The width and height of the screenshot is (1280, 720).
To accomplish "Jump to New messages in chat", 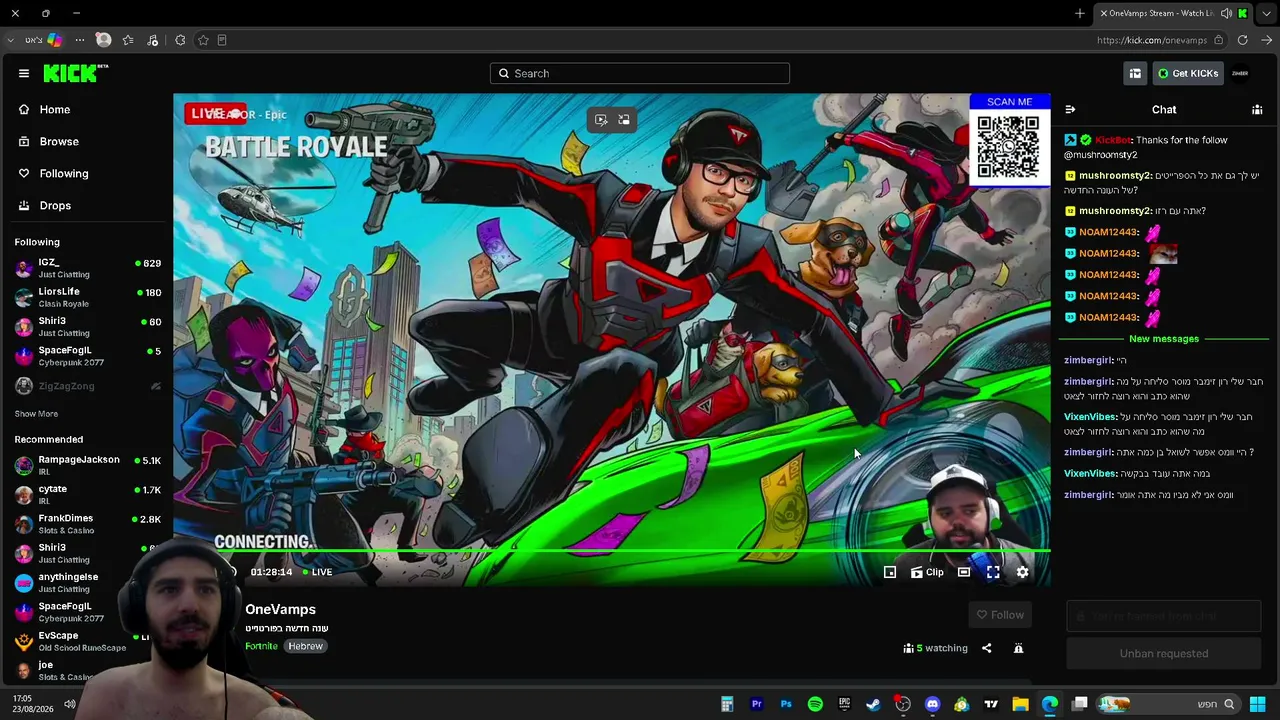I will 1164,339.
